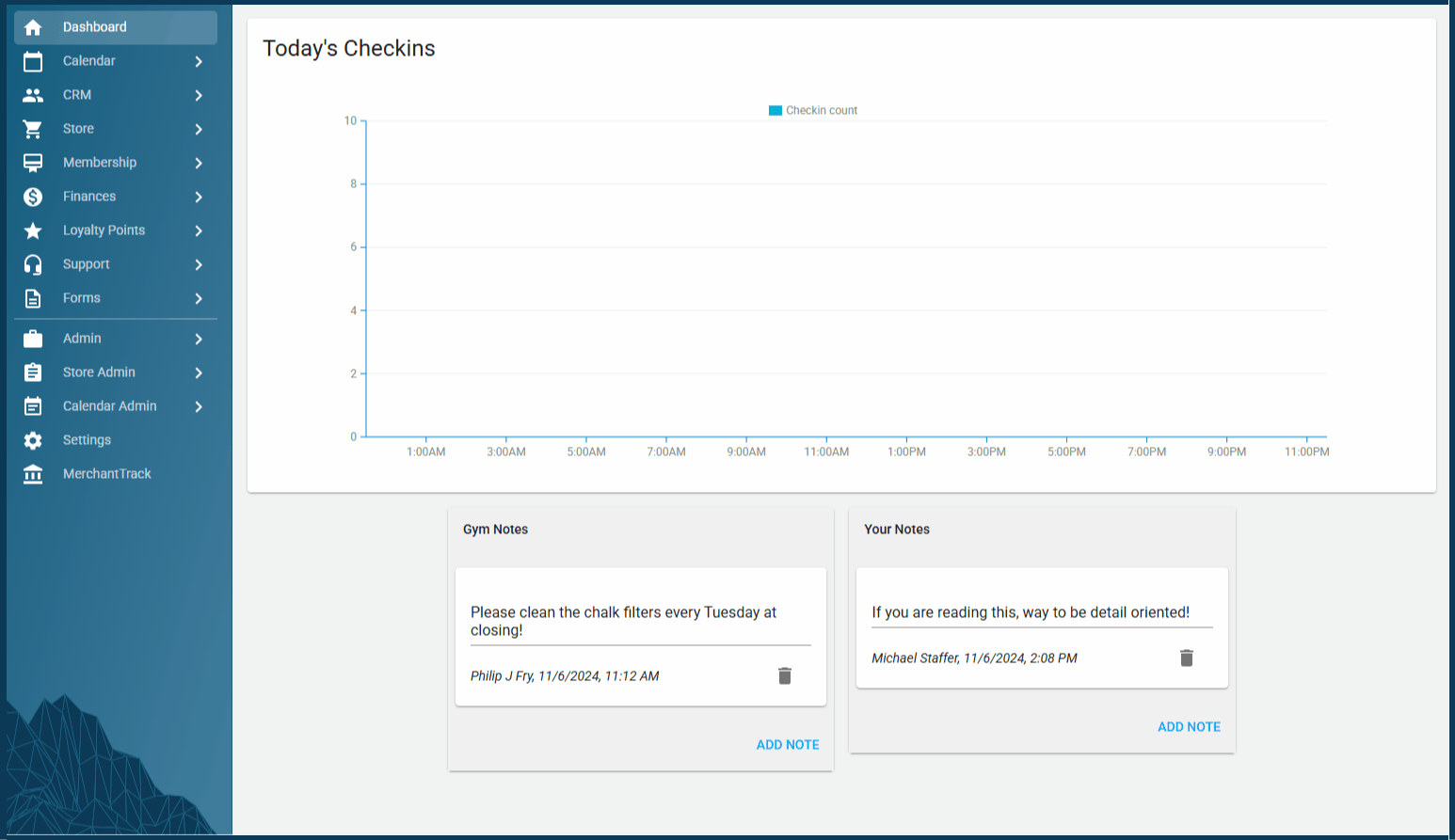Click ADD NOTE under Gym Notes
Image resolution: width=1455 pixels, height=840 pixels.
788,744
